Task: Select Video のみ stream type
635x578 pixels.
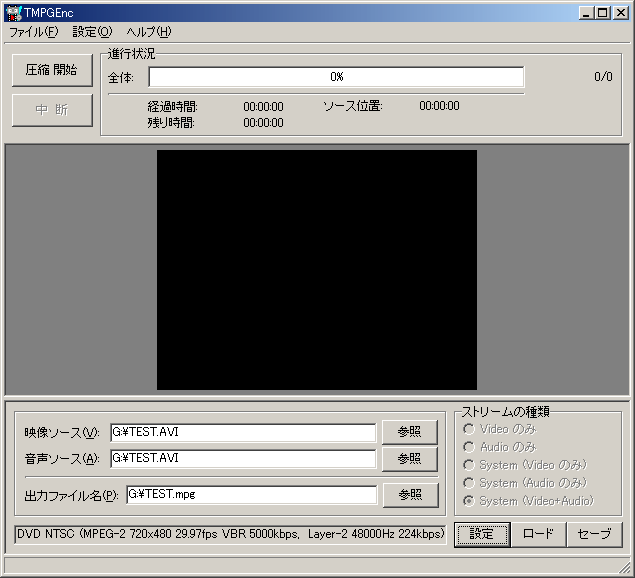Action: [x=499, y=429]
